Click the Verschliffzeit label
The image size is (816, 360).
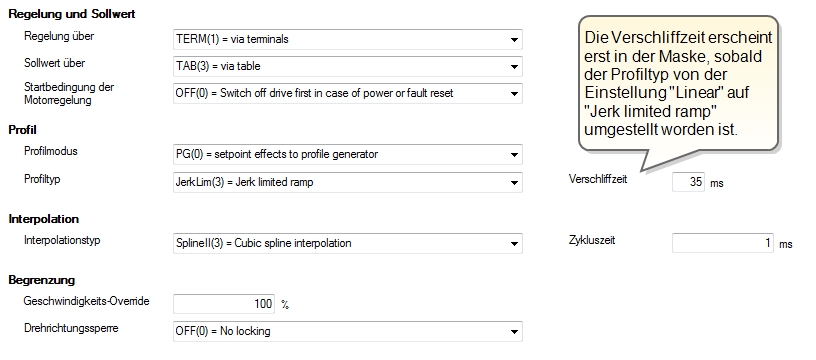pyautogui.click(x=598, y=179)
